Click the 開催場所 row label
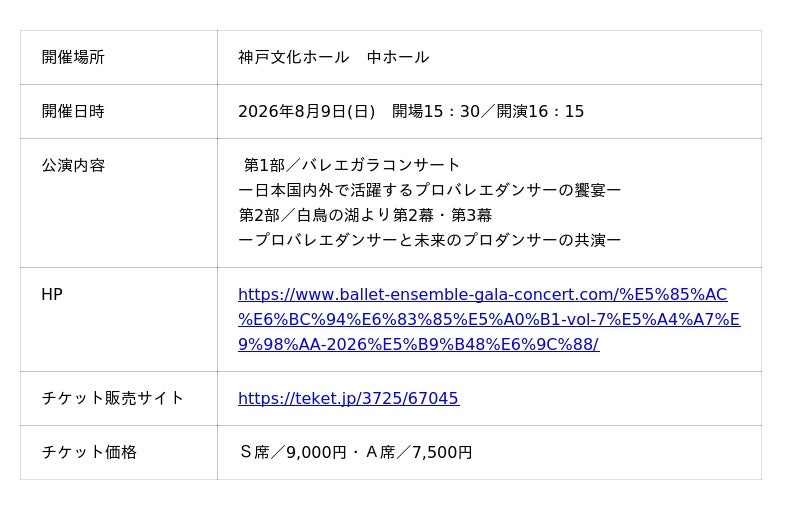Viewport: 800px width, 510px height. (x=73, y=58)
